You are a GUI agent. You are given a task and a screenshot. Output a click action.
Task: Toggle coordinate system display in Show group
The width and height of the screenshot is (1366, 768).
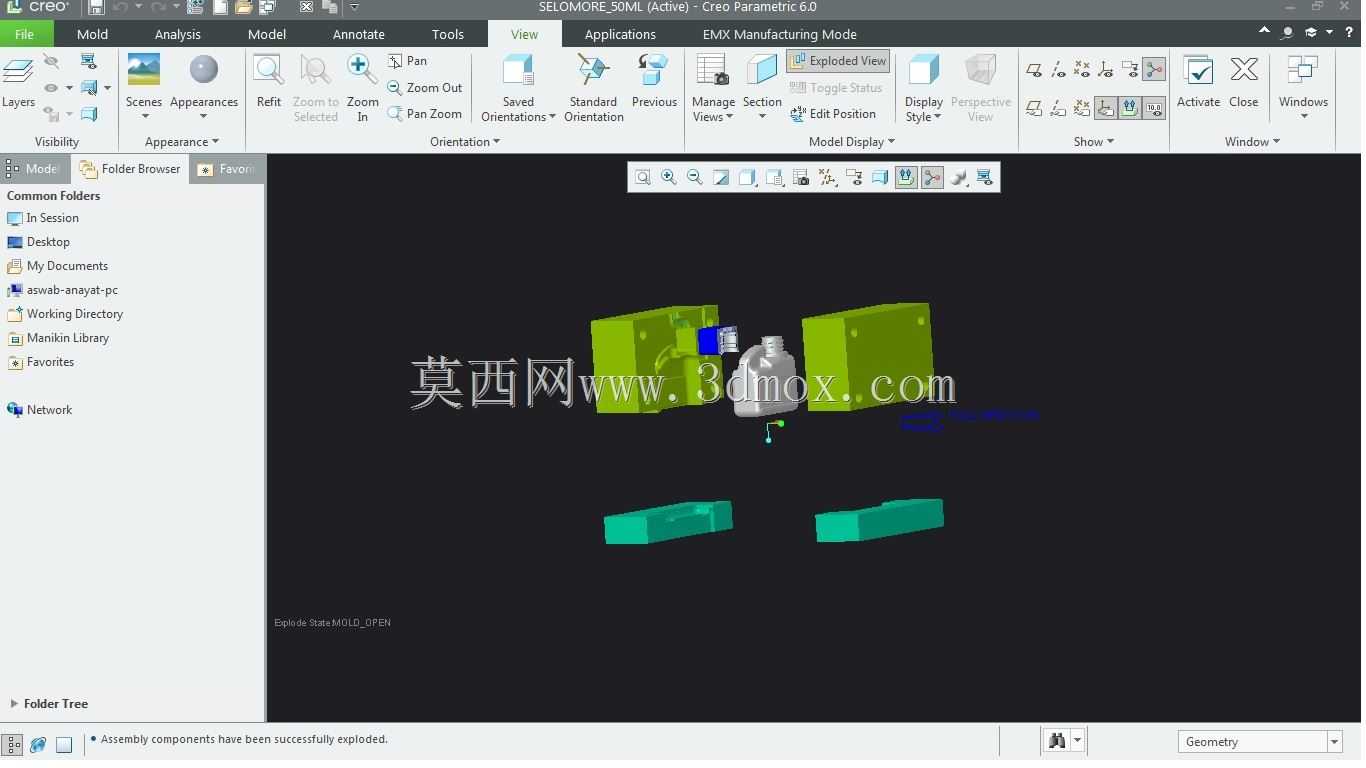click(1106, 70)
